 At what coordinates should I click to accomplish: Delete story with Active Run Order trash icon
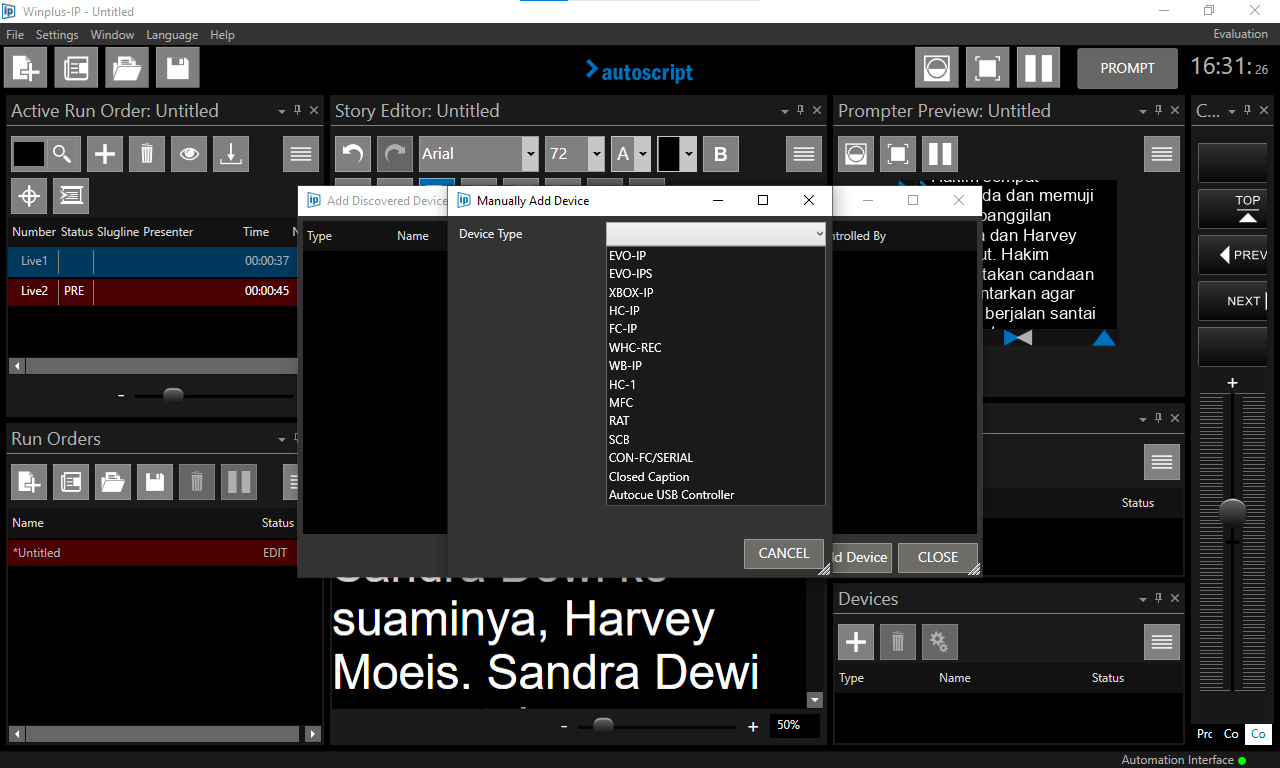pyautogui.click(x=147, y=154)
